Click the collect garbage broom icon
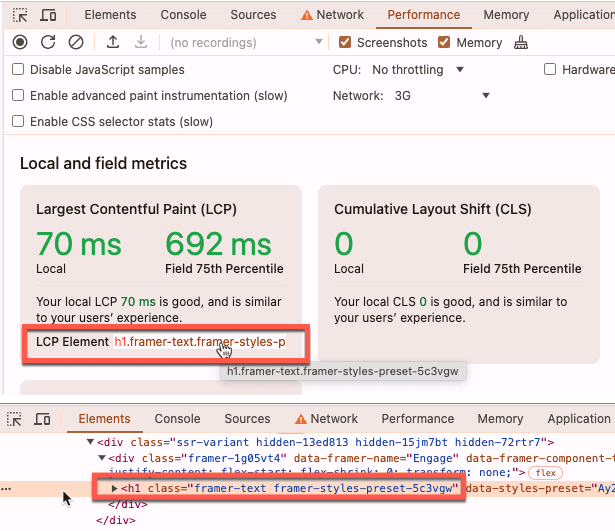615x531 pixels. (521, 42)
